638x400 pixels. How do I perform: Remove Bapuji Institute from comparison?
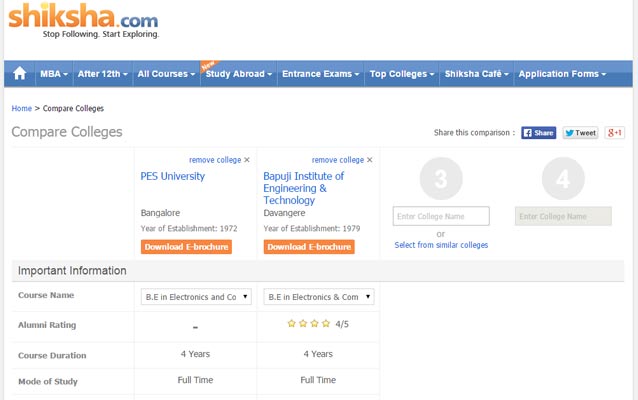(x=342, y=160)
